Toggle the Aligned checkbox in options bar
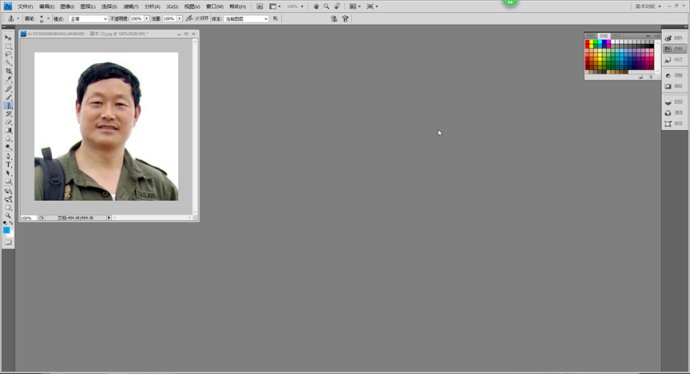This screenshot has width=690, height=374. pos(198,18)
